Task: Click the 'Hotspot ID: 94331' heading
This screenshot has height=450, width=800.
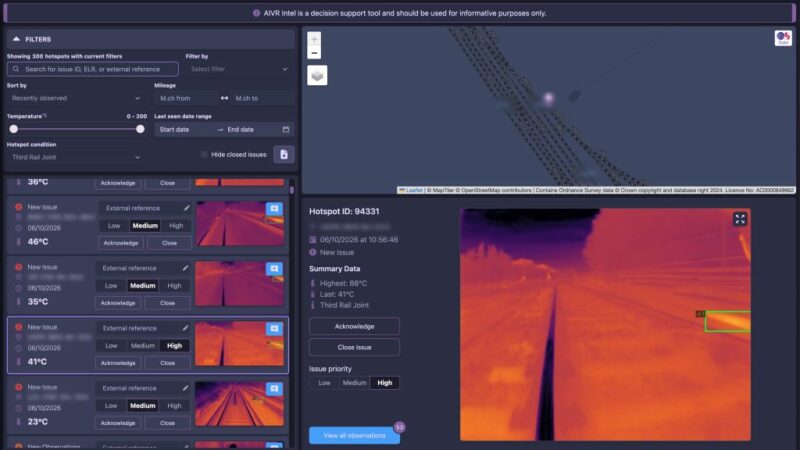Action: pos(344,211)
